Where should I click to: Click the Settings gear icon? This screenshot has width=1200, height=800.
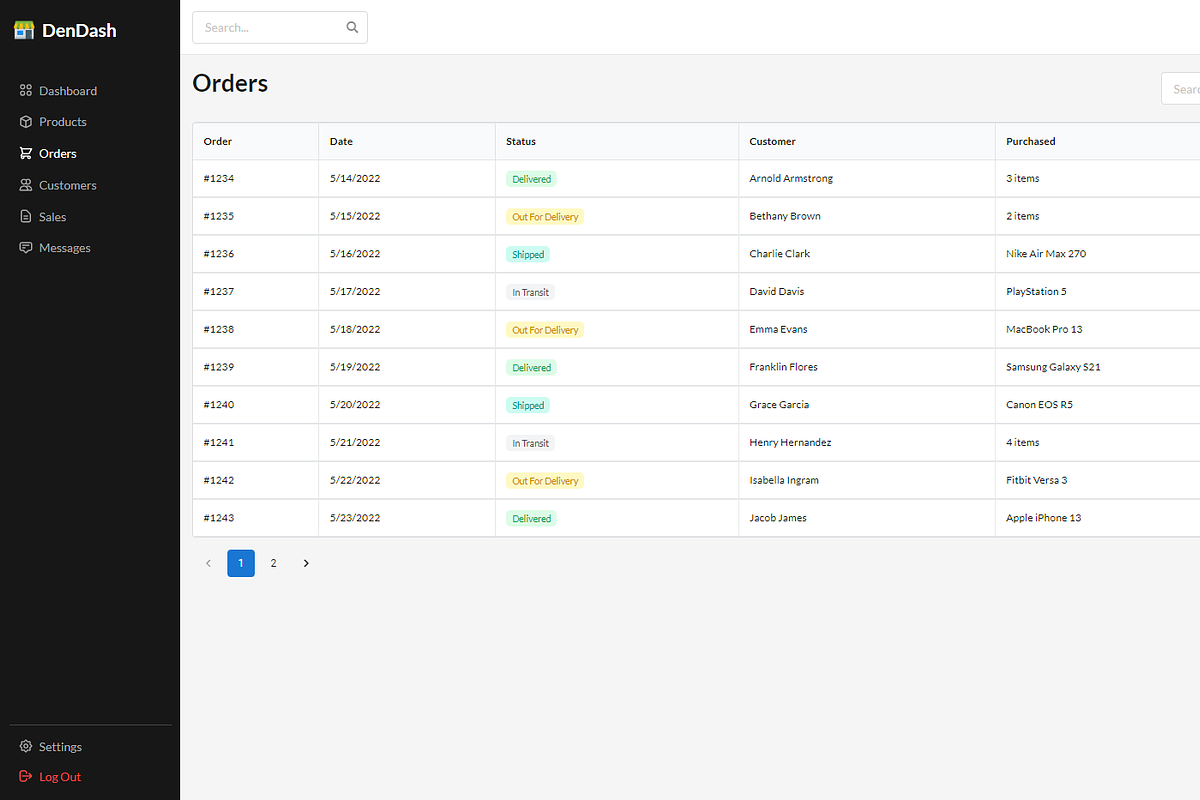(26, 747)
